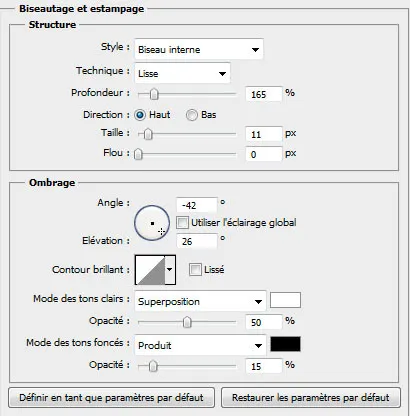Viewport: 410px width, 416px height.
Task: Click Restaurer les paramètres par défaut
Action: coord(311,398)
